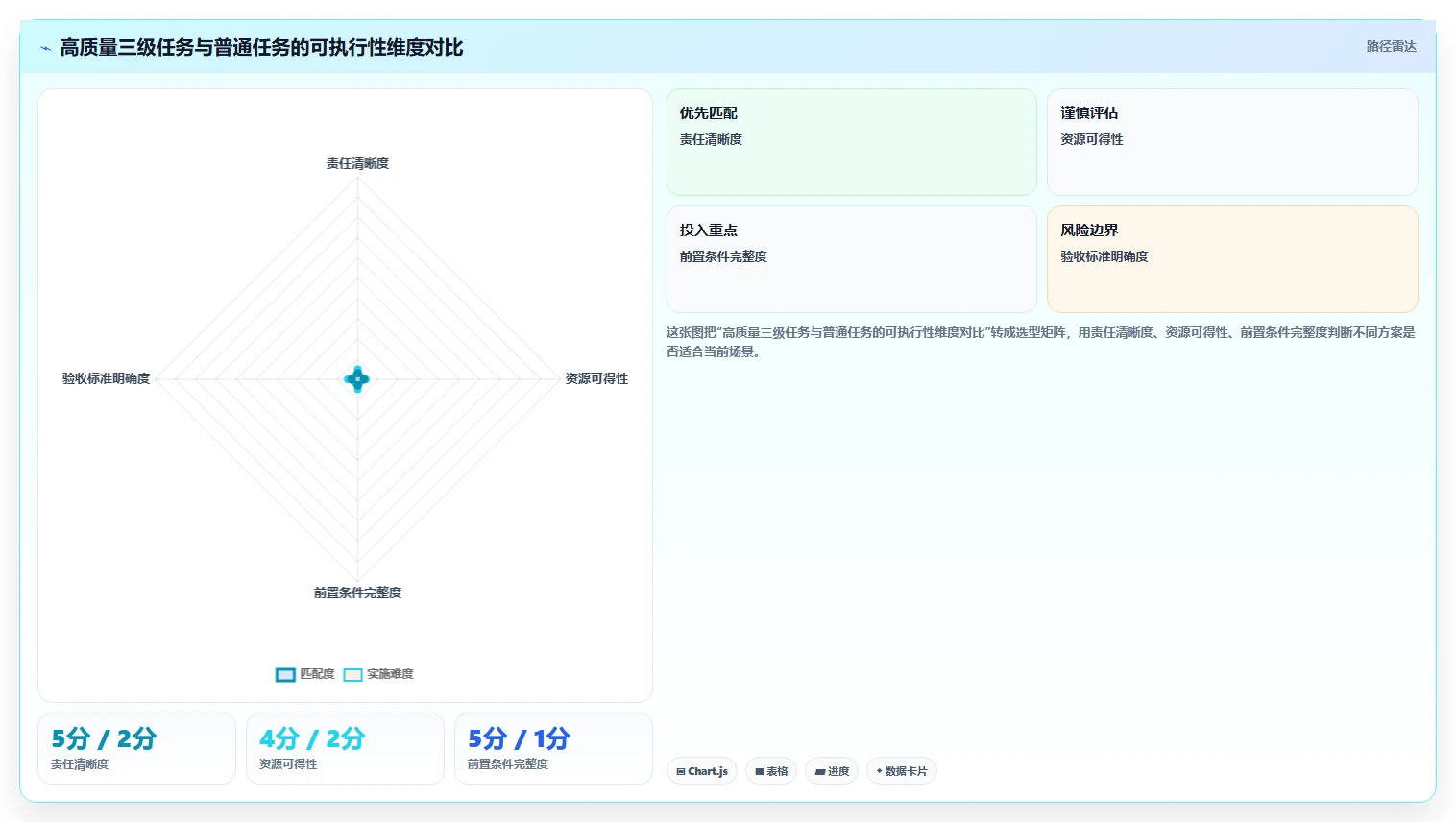The image size is (1456, 822).
Task: Select the 数据卡片 tag chip
Action: point(902,771)
